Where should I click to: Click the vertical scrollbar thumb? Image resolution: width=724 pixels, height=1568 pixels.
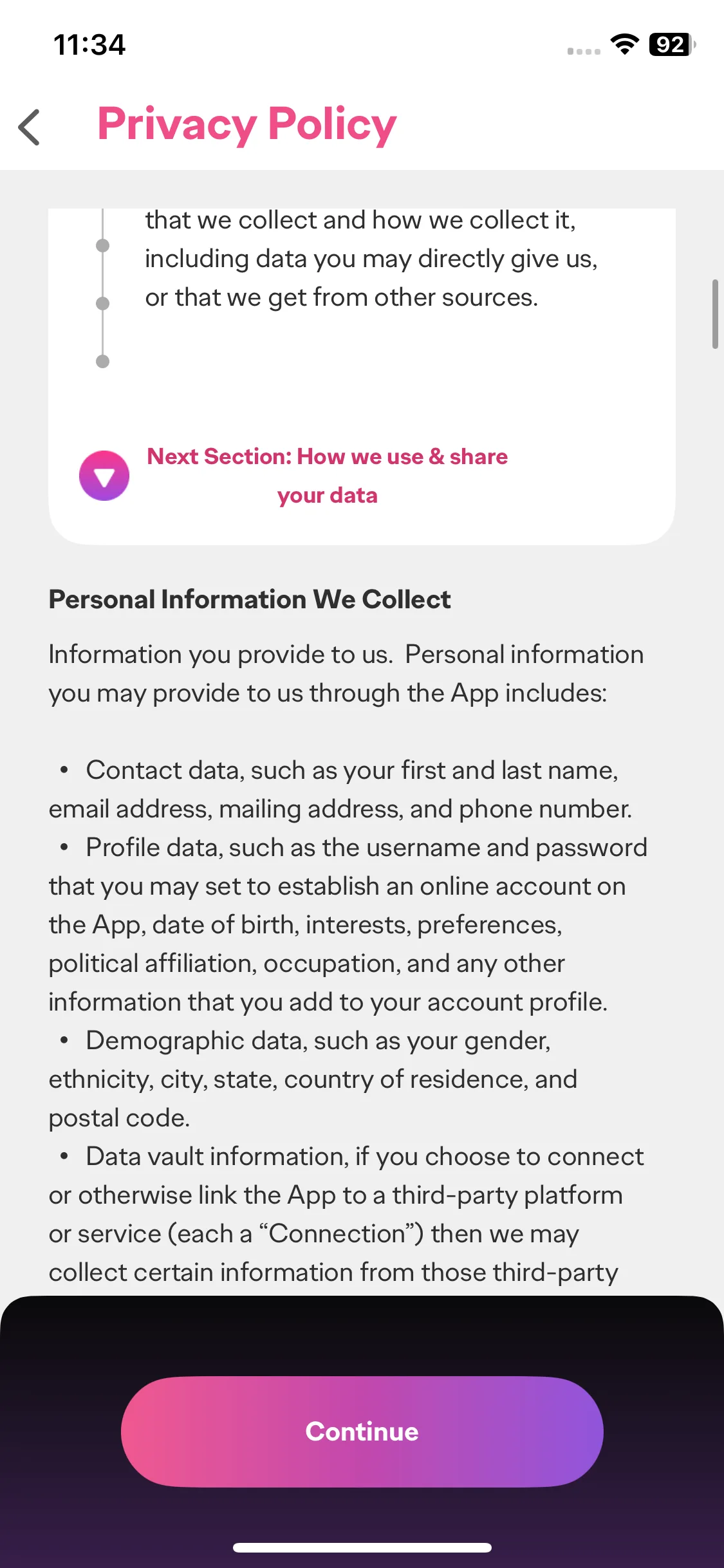tap(715, 314)
